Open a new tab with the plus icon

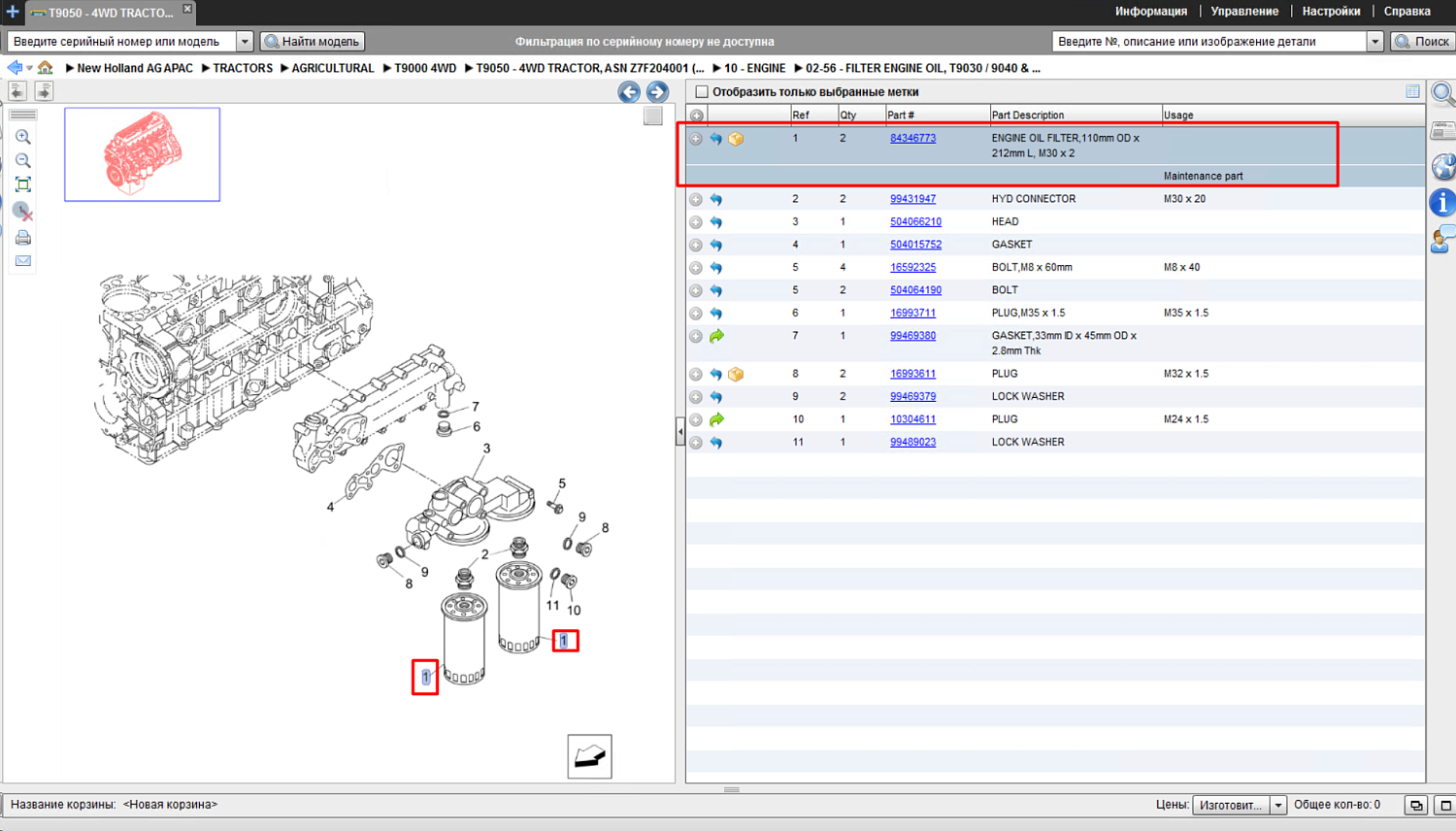click(13, 12)
